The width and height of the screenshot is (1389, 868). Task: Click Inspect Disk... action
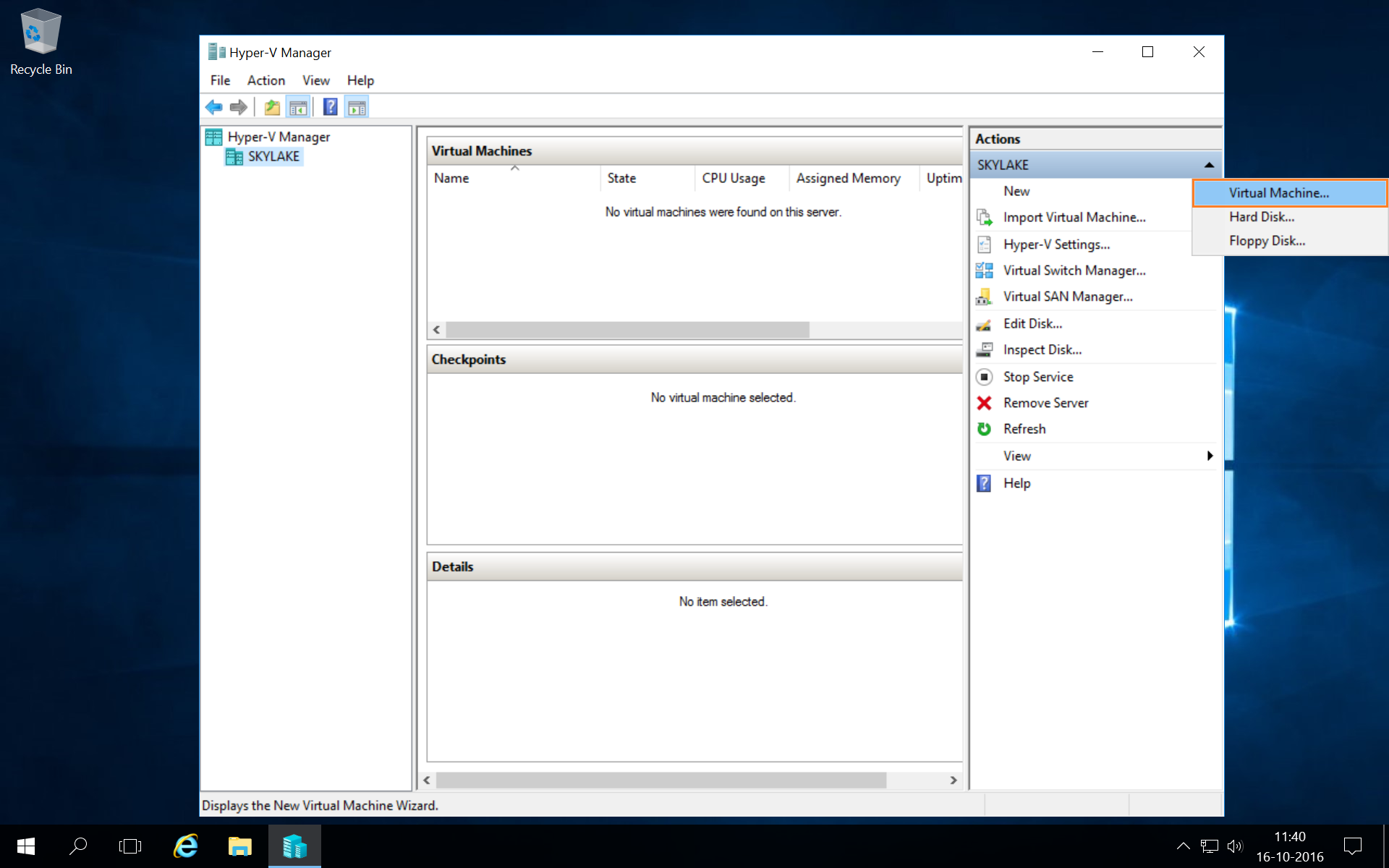coord(1042,350)
